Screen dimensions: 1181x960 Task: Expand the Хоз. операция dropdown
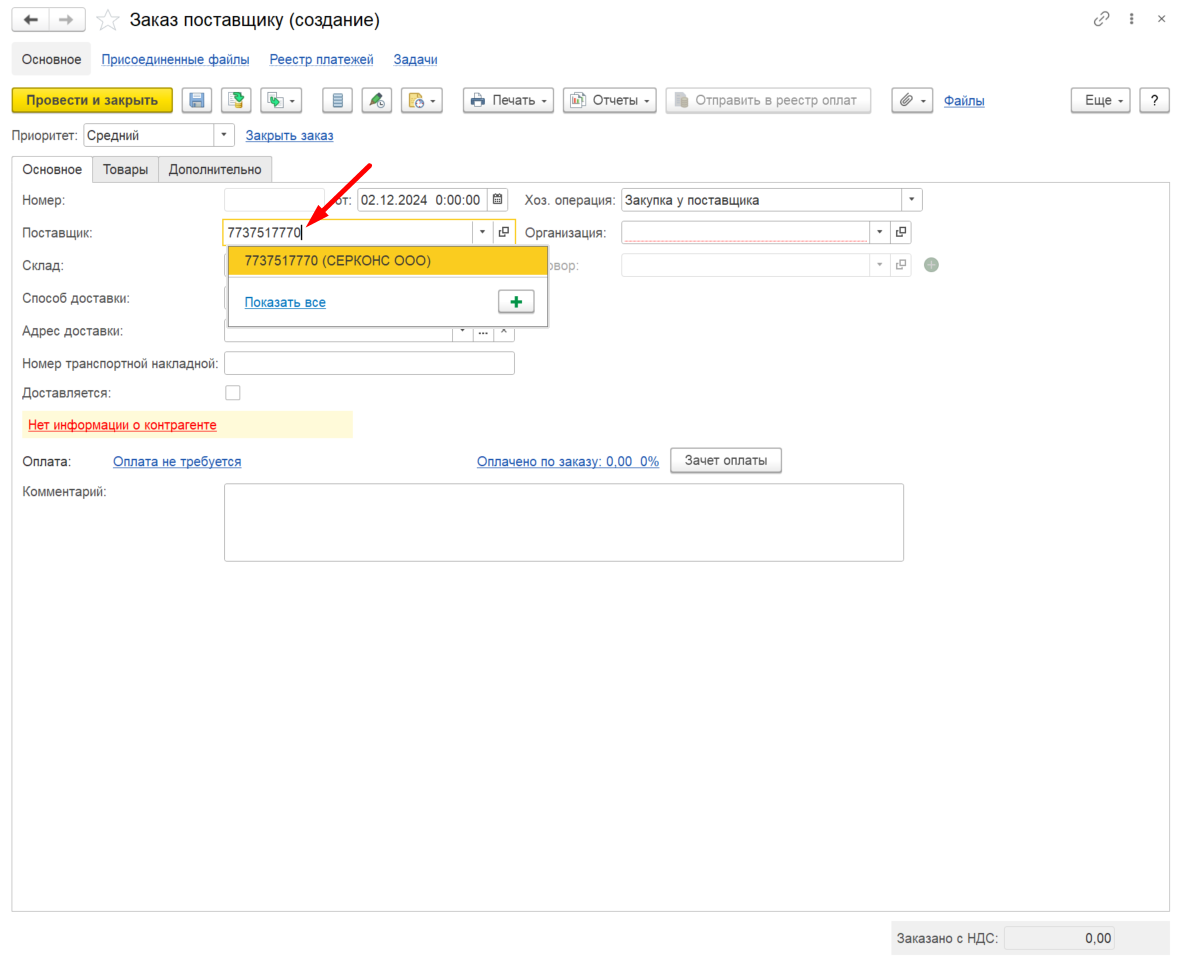tap(911, 200)
